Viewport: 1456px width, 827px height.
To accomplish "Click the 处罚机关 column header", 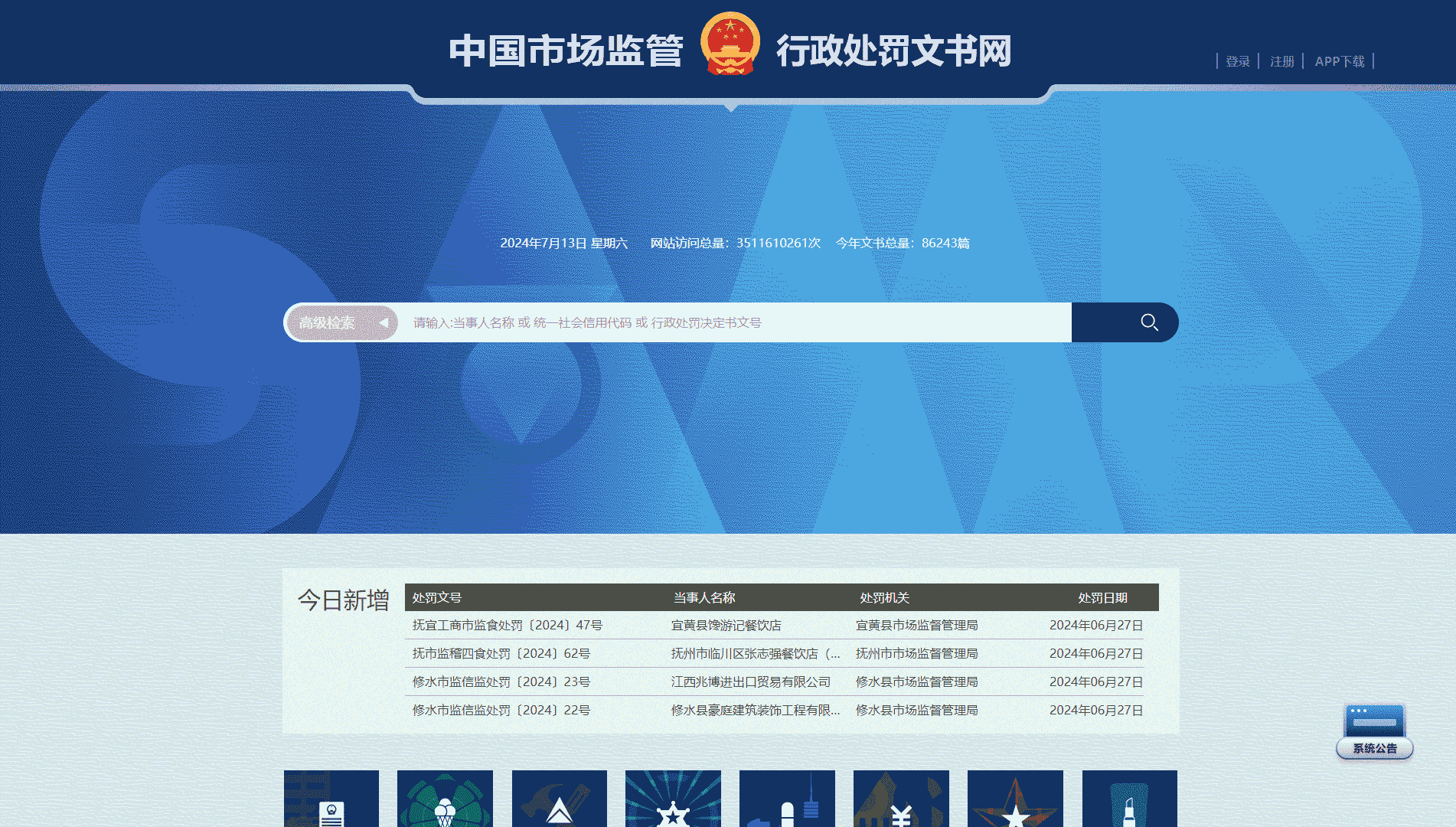I will (x=885, y=598).
